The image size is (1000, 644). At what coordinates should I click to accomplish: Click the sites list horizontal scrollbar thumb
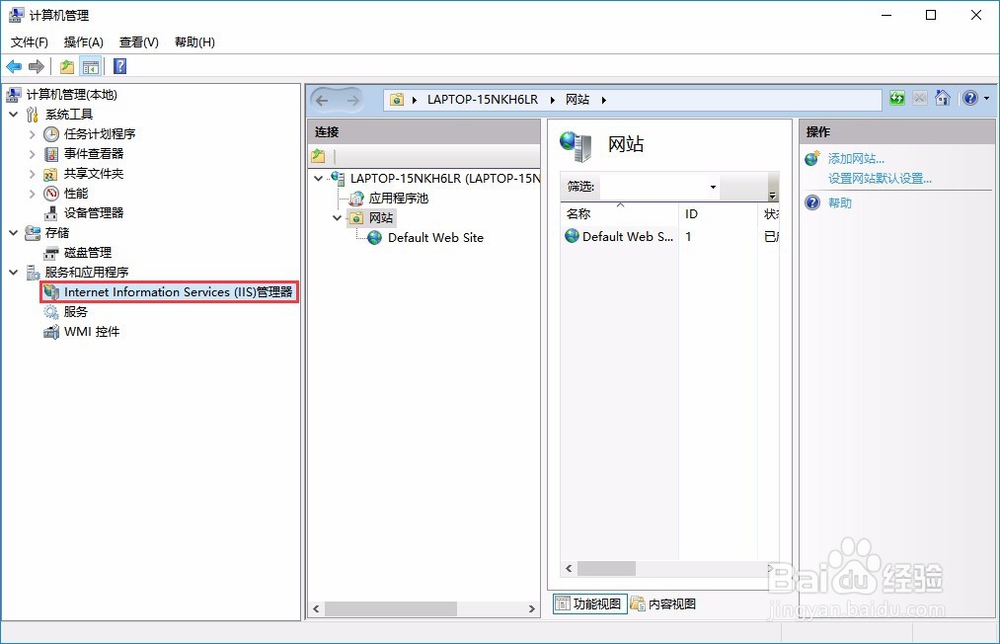click(x=606, y=568)
